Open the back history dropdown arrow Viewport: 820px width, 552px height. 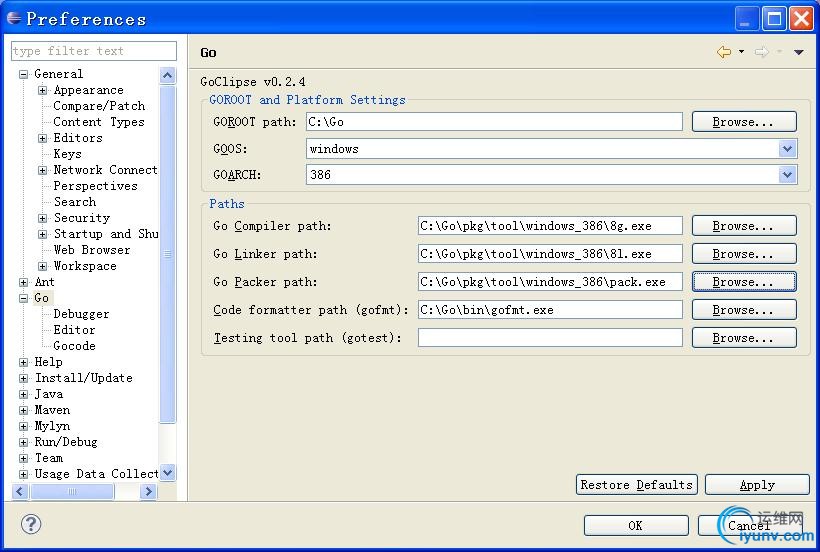coord(741,52)
